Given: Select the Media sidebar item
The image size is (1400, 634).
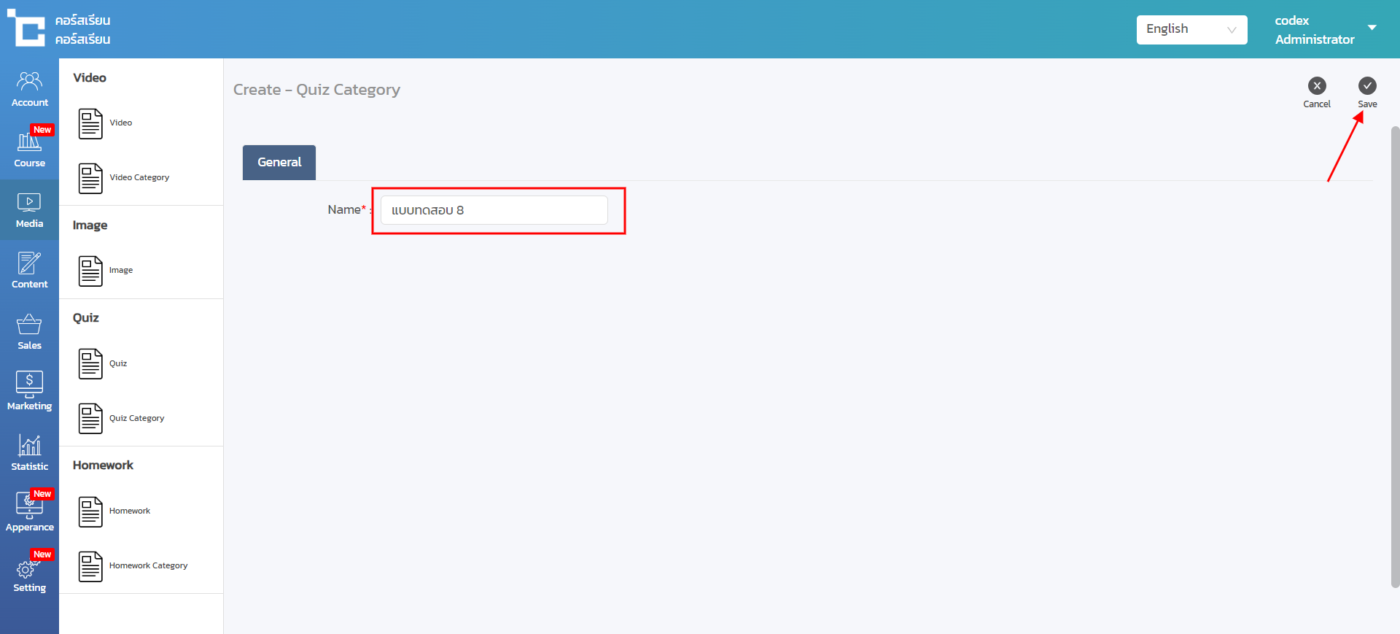Looking at the screenshot, I should click(29, 209).
